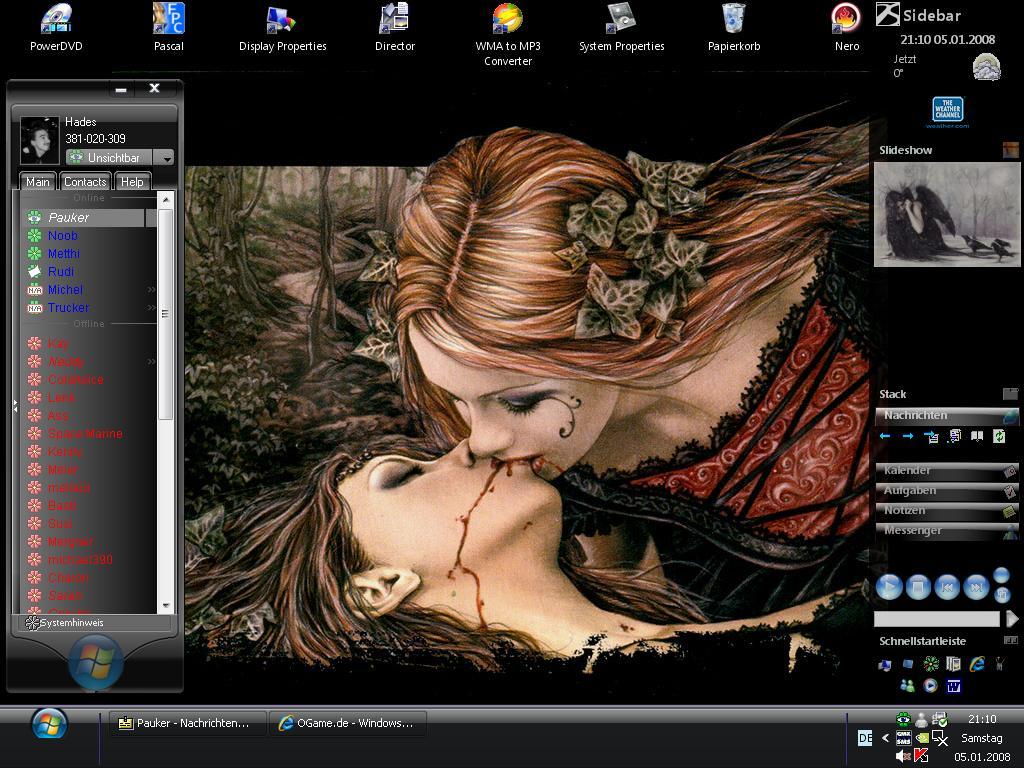Screen dimensions: 1024x768
Task: Click the NVIDIA tray icon
Action: pyautogui.click(x=922, y=738)
